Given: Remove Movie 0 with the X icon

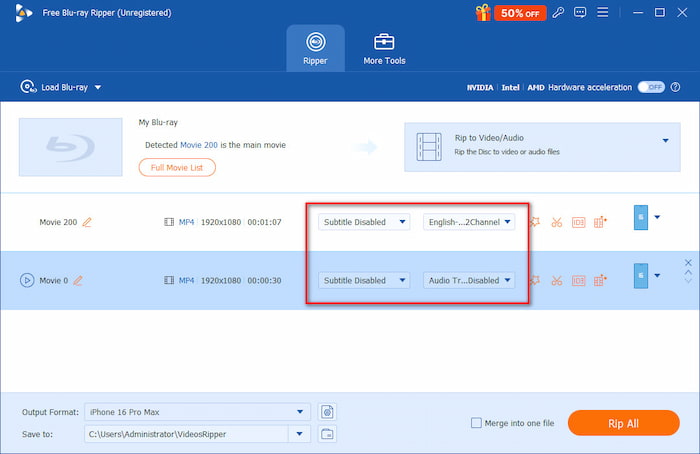Looking at the screenshot, I should [x=688, y=262].
